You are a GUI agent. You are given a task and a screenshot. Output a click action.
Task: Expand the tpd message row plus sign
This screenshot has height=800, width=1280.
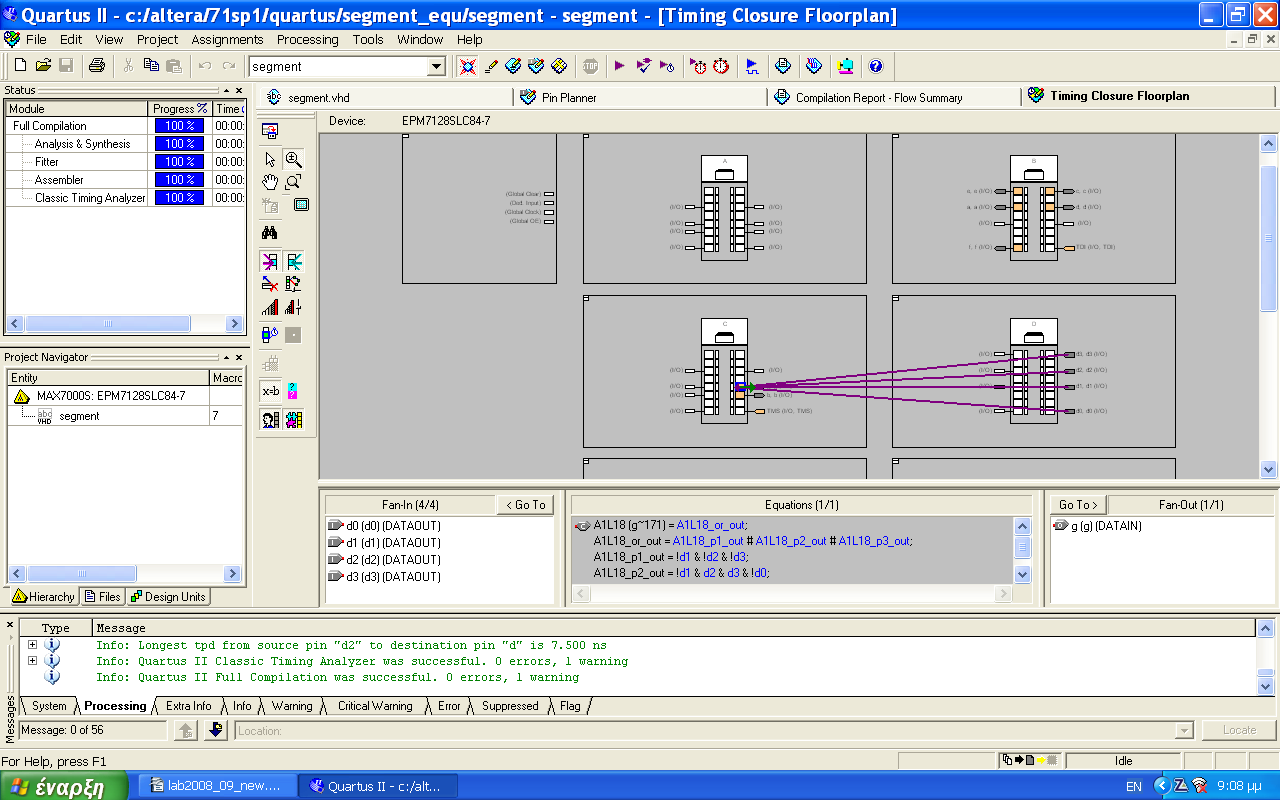(x=33, y=645)
